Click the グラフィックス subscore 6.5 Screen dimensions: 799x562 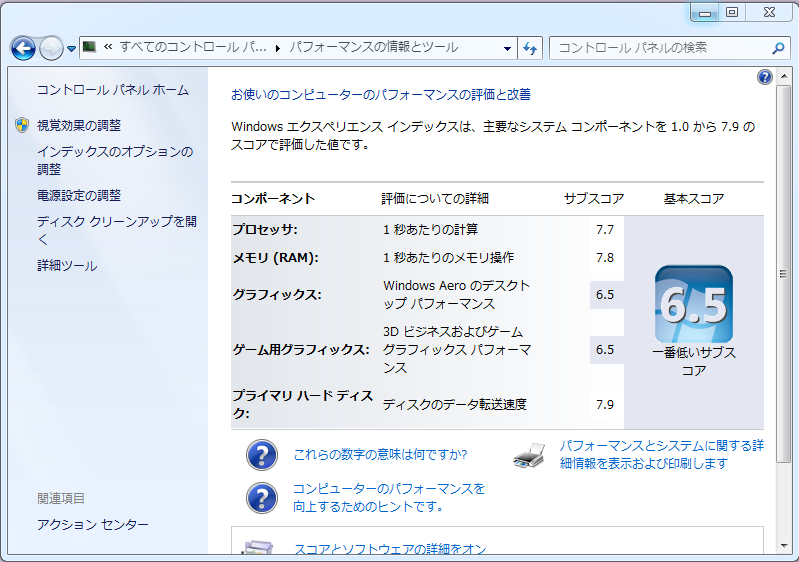tap(605, 295)
